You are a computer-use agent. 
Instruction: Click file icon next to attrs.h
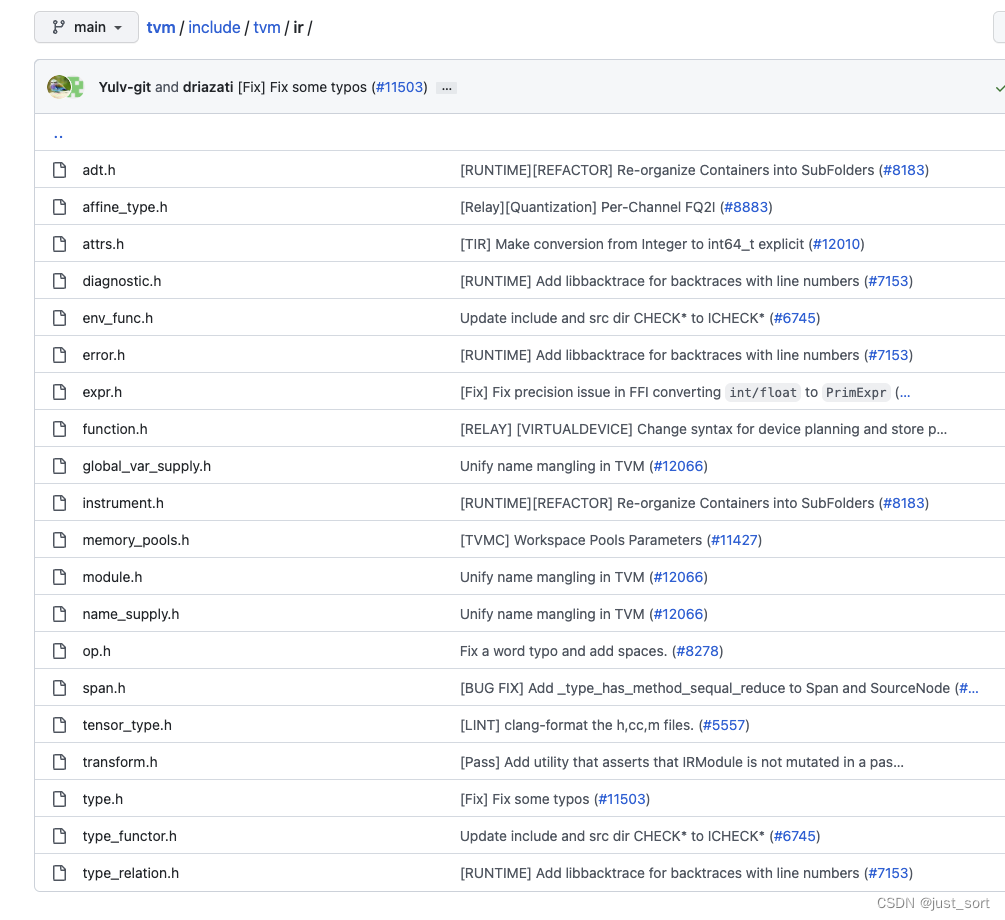point(60,244)
